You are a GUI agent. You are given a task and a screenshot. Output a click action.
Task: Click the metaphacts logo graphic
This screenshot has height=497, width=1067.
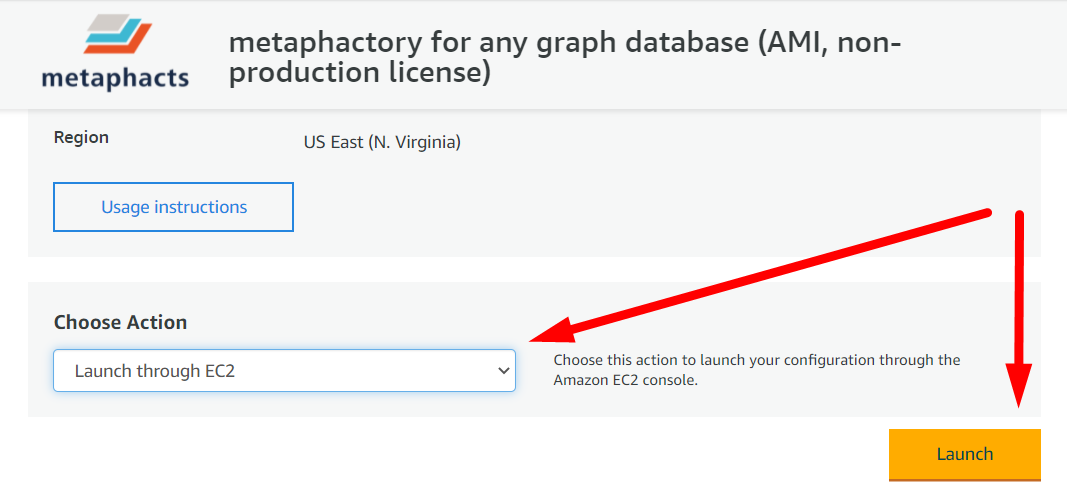pyautogui.click(x=117, y=35)
